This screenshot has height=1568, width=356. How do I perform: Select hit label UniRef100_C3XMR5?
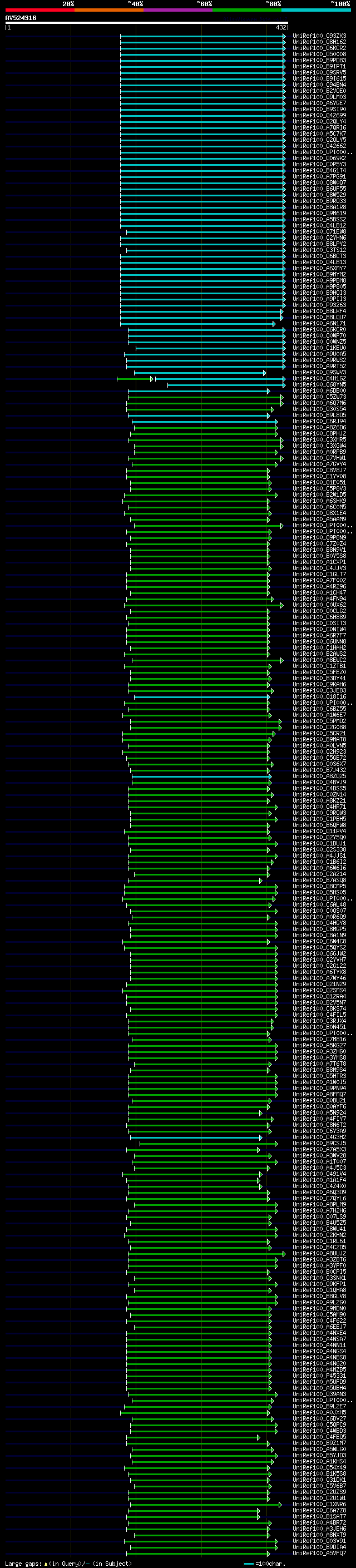(x=319, y=439)
